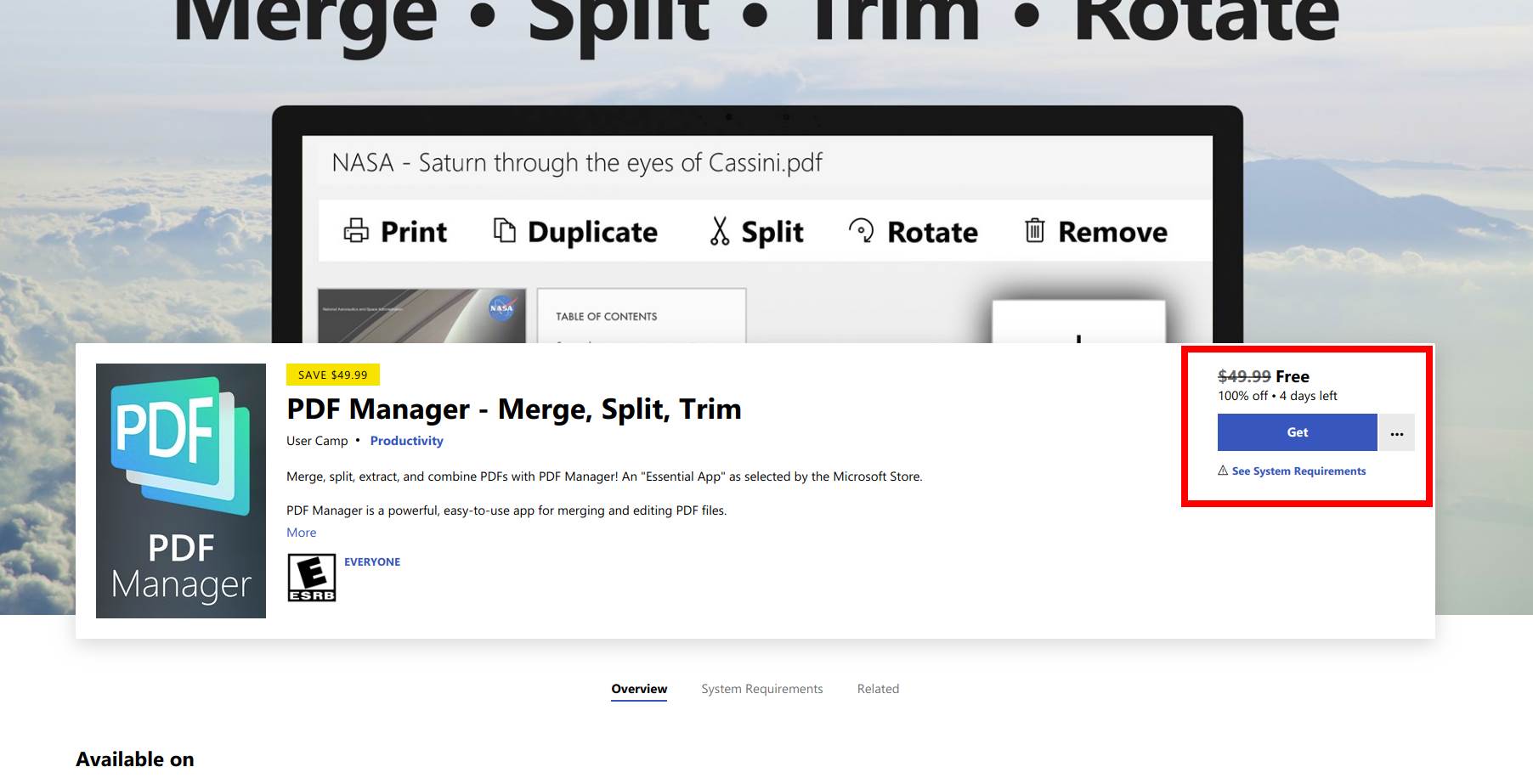Click the Split scissors icon
Viewport: 1533px width, 784px height.
pyautogui.click(x=720, y=231)
